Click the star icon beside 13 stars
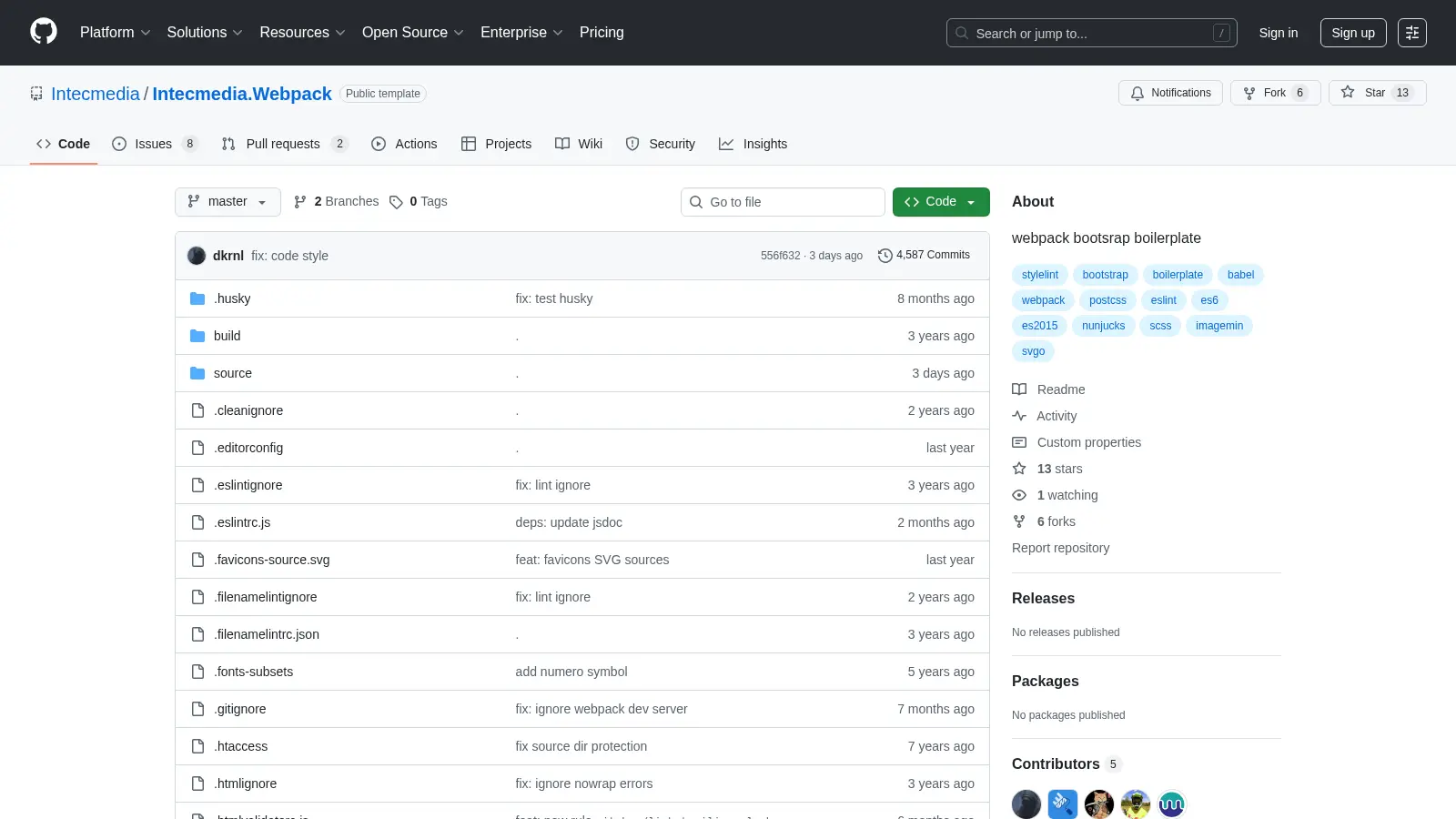The width and height of the screenshot is (1456, 819). click(1019, 469)
